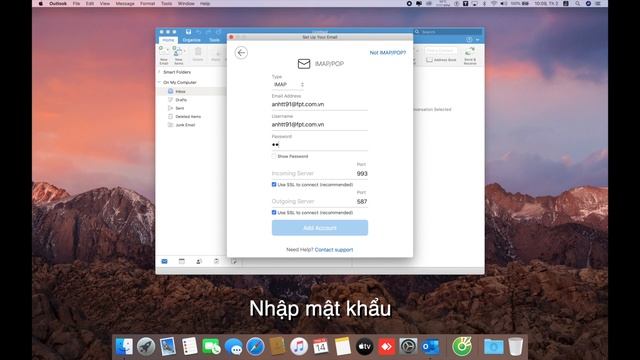Switch to People view in the bottom navigation
Viewport: 640px width, 360px height.
pyautogui.click(x=199, y=261)
